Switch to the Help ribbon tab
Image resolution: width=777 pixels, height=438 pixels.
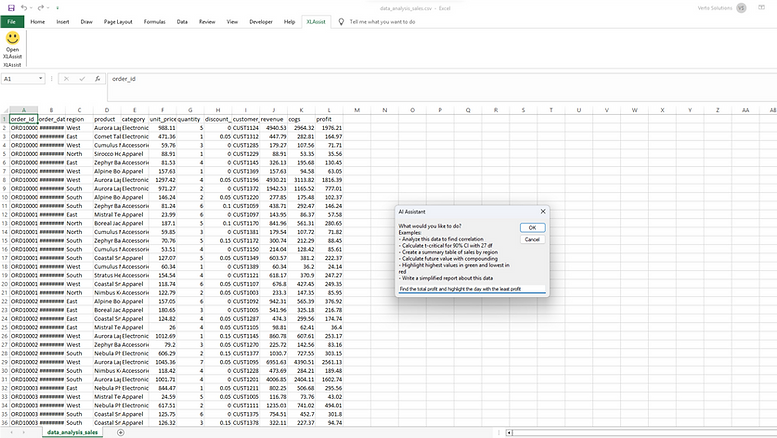pos(289,22)
